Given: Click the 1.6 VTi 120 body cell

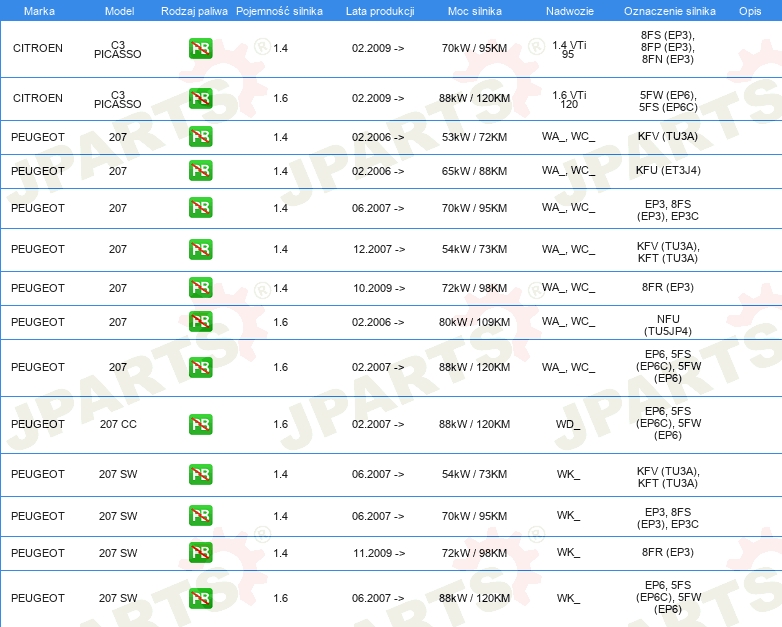Looking at the screenshot, I should point(569,99).
